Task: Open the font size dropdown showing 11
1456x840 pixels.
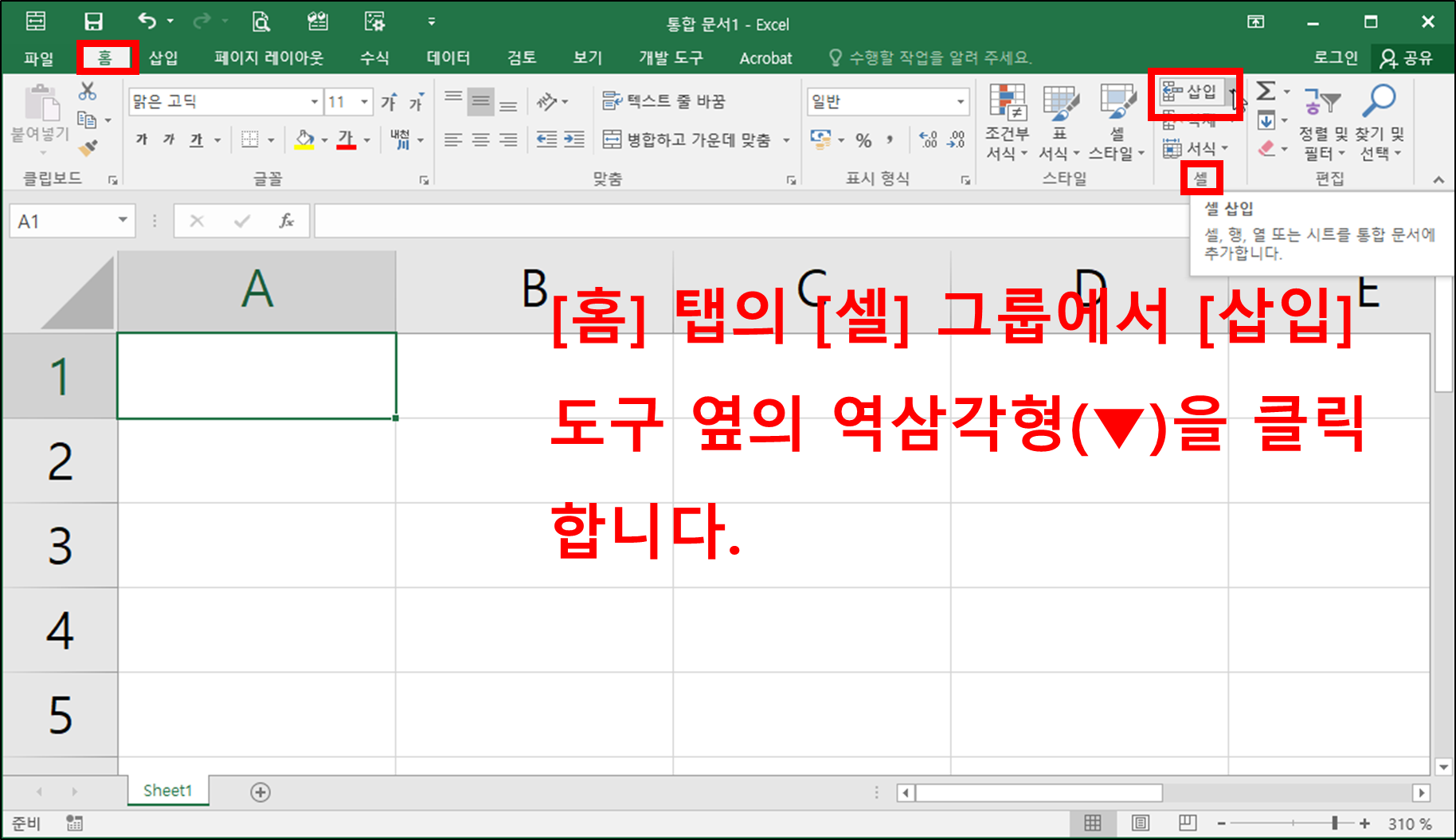Action: click(365, 102)
